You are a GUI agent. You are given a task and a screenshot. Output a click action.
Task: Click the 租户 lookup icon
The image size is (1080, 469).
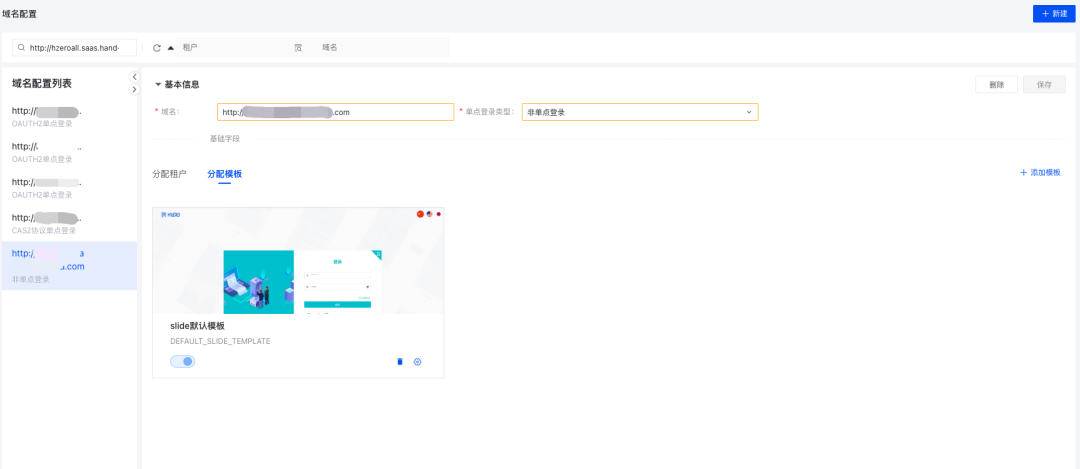click(x=298, y=48)
